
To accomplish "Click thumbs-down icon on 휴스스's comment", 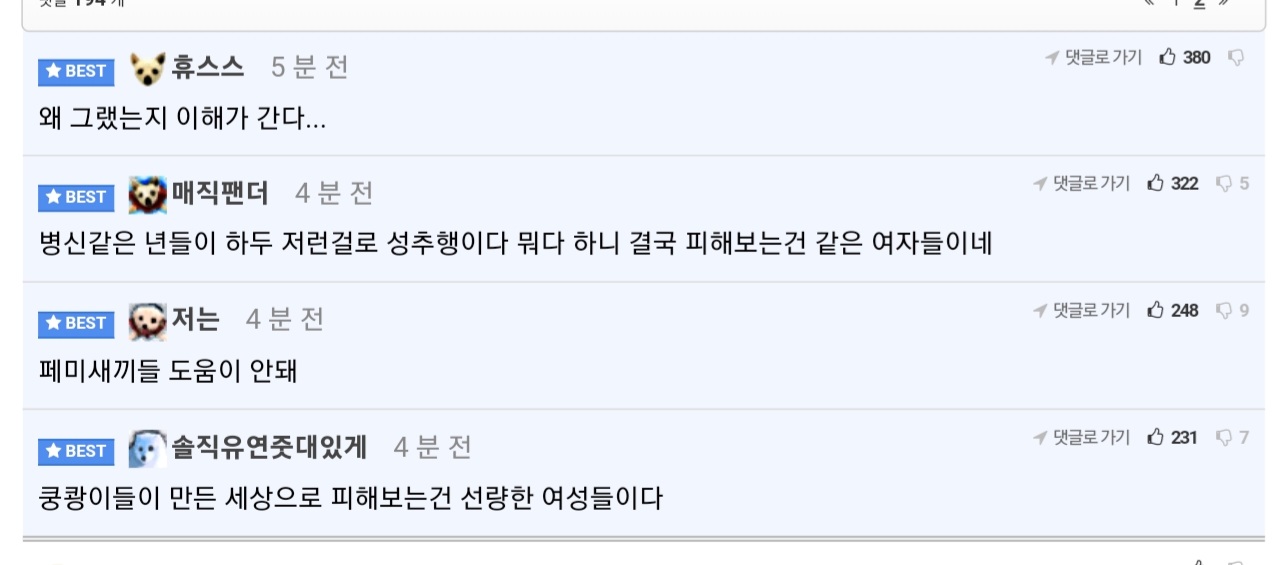I will [x=1236, y=57].
